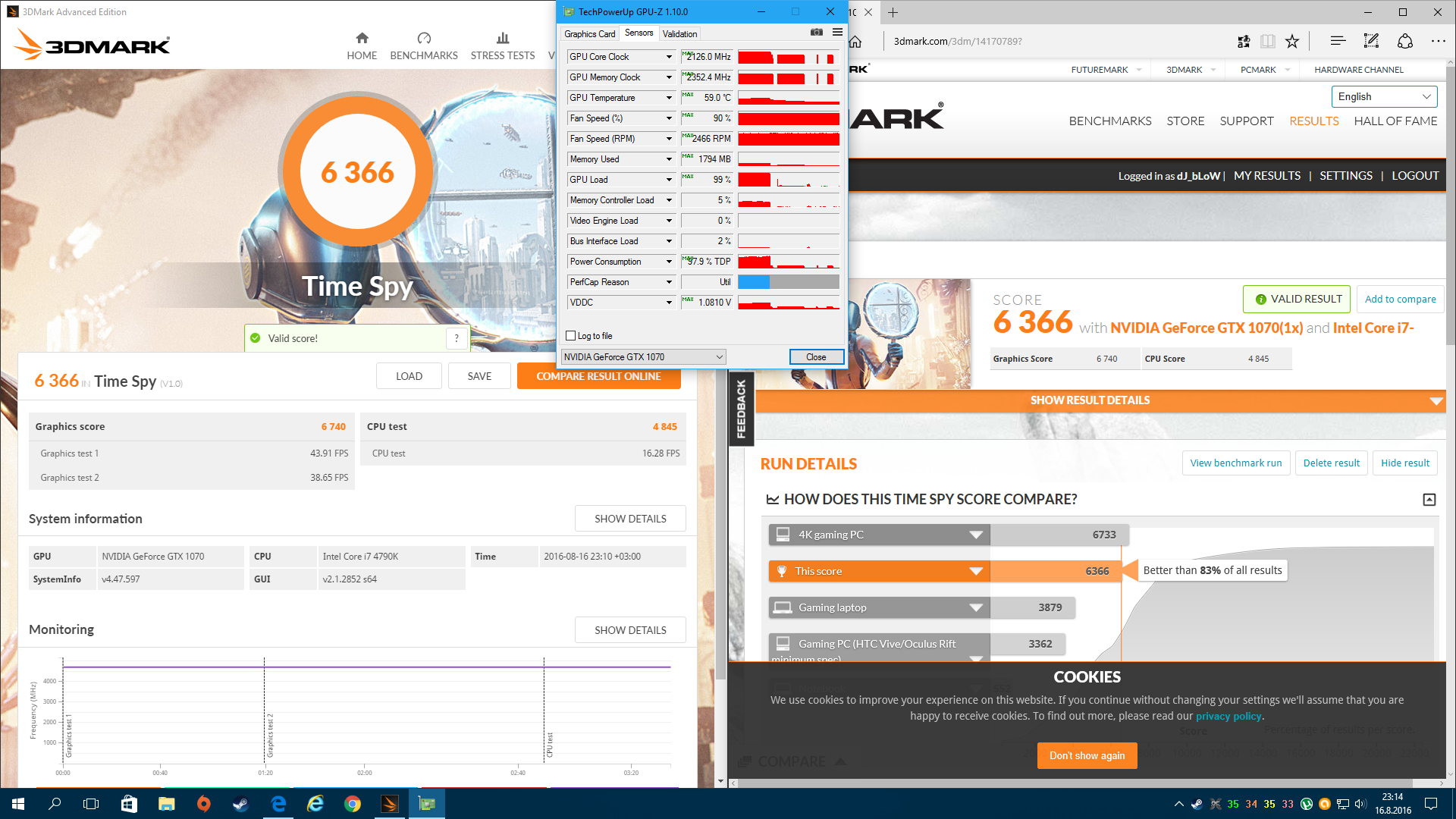Close the GPU-Z window with Close button
Viewport: 1456px width, 819px height.
(816, 356)
